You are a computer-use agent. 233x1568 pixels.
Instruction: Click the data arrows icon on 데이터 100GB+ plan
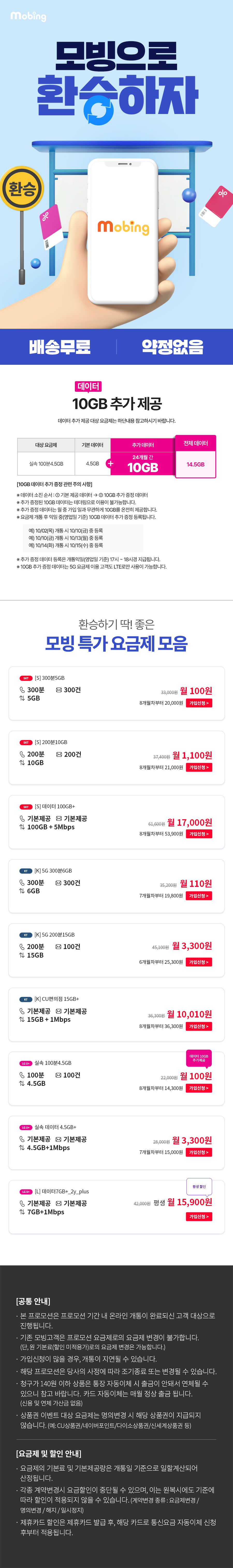tap(22, 827)
